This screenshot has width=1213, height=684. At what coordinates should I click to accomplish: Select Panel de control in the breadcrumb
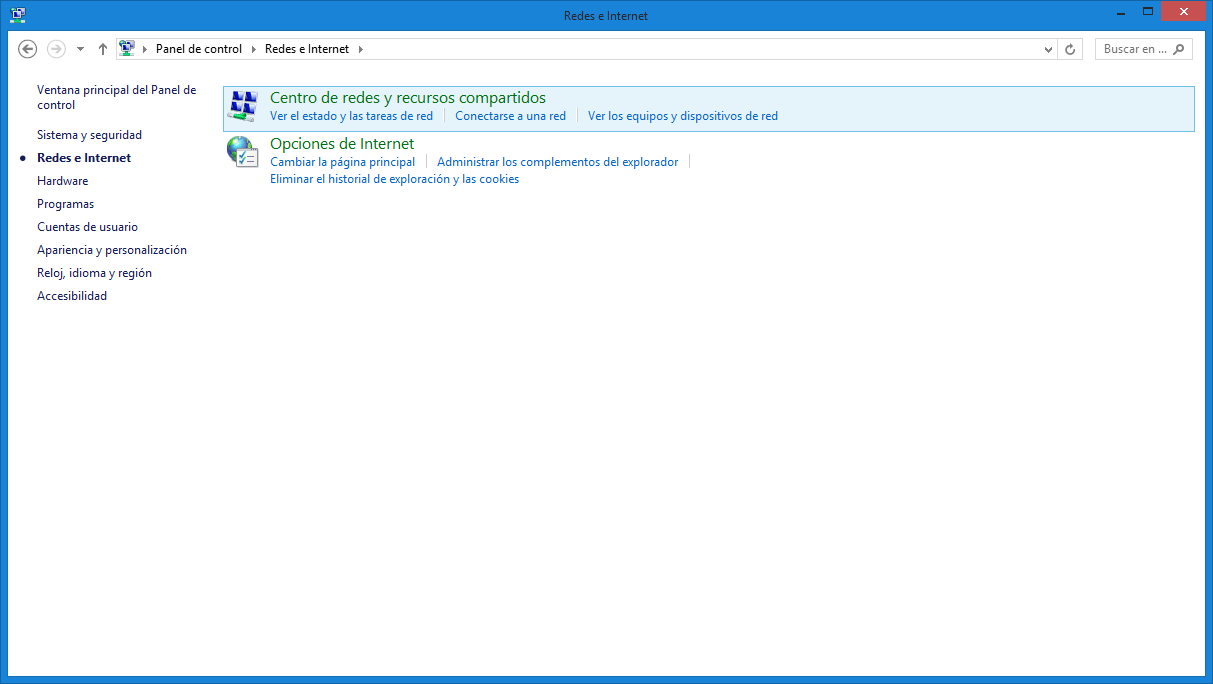[x=199, y=49]
